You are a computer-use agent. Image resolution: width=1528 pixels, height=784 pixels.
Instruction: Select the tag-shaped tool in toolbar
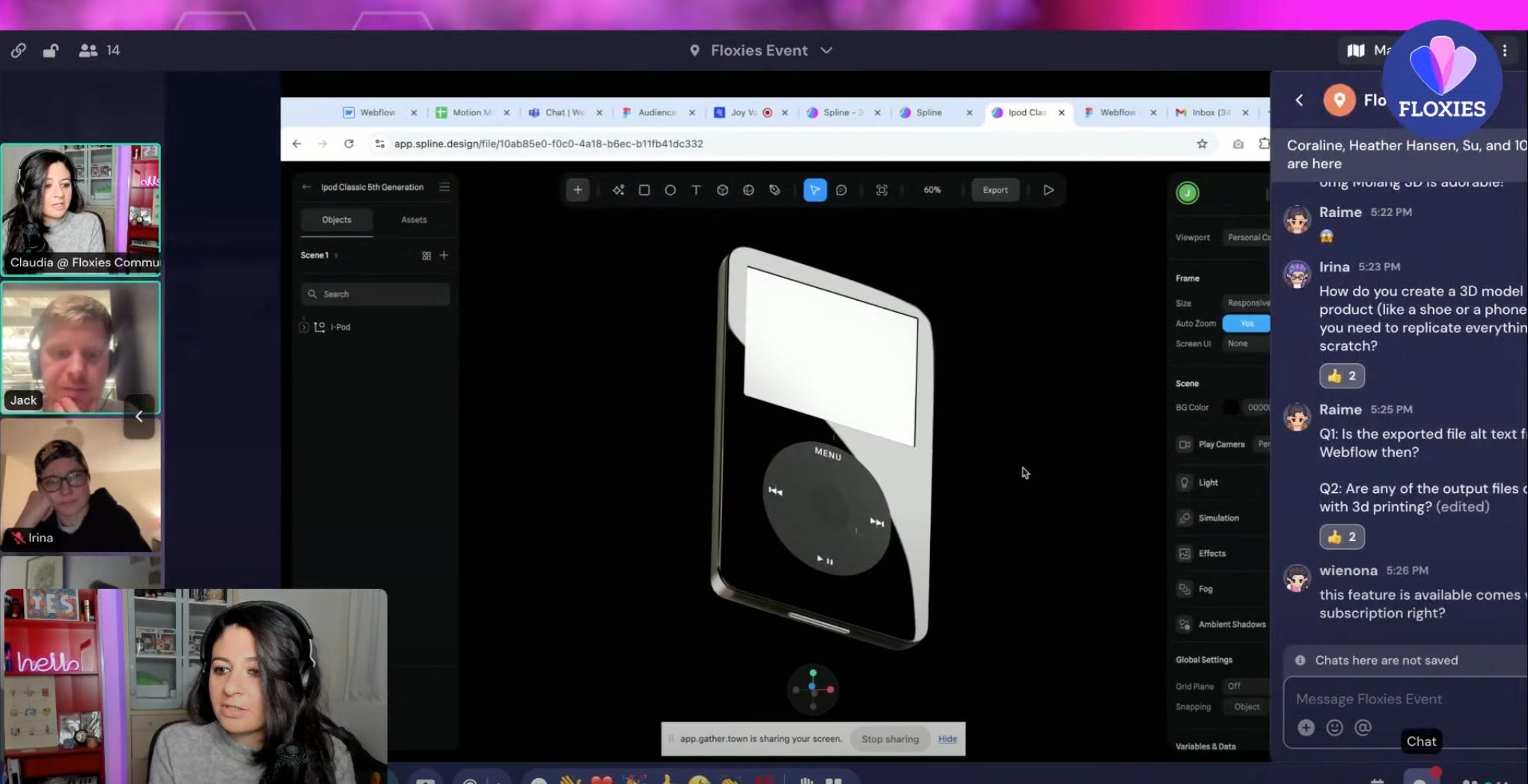[774, 190]
